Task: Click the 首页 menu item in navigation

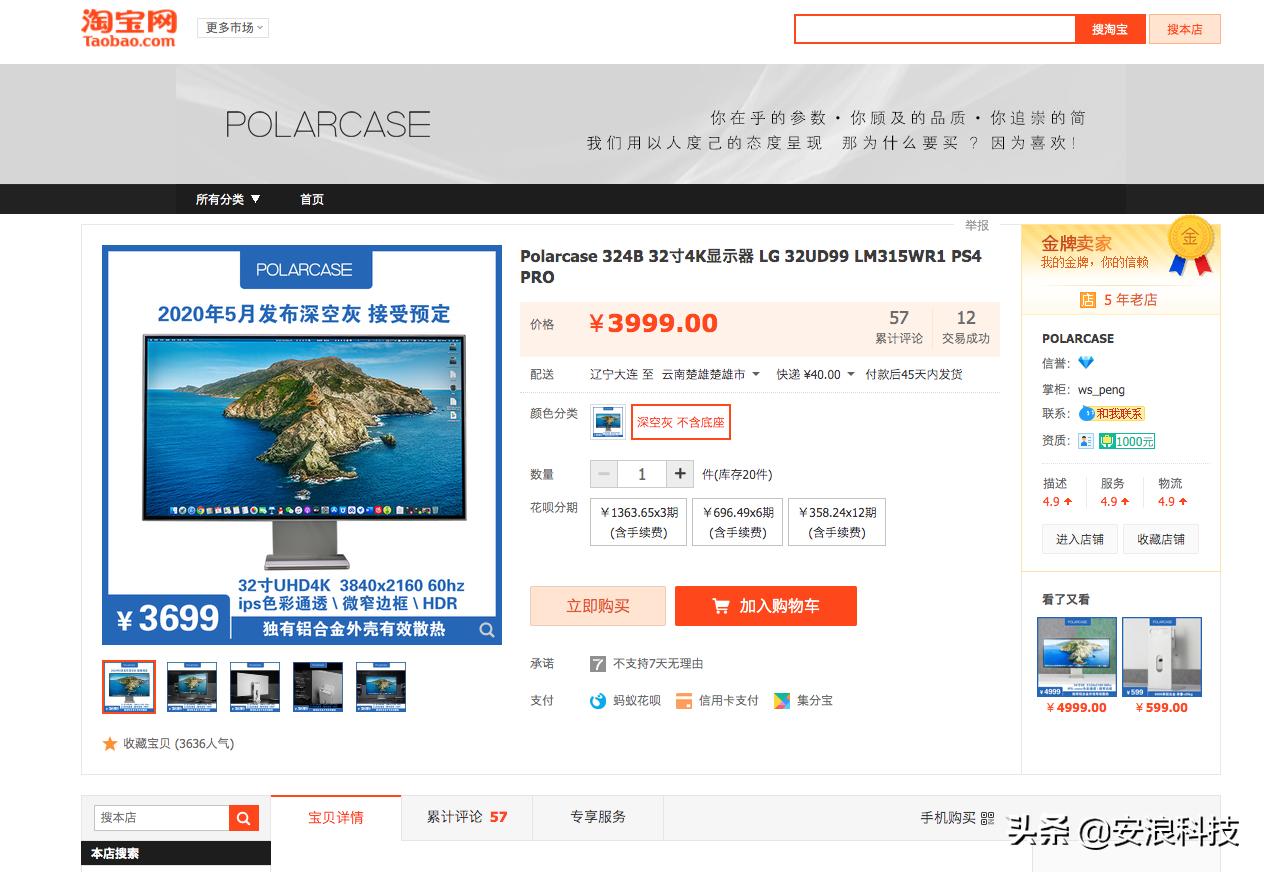Action: [x=311, y=199]
